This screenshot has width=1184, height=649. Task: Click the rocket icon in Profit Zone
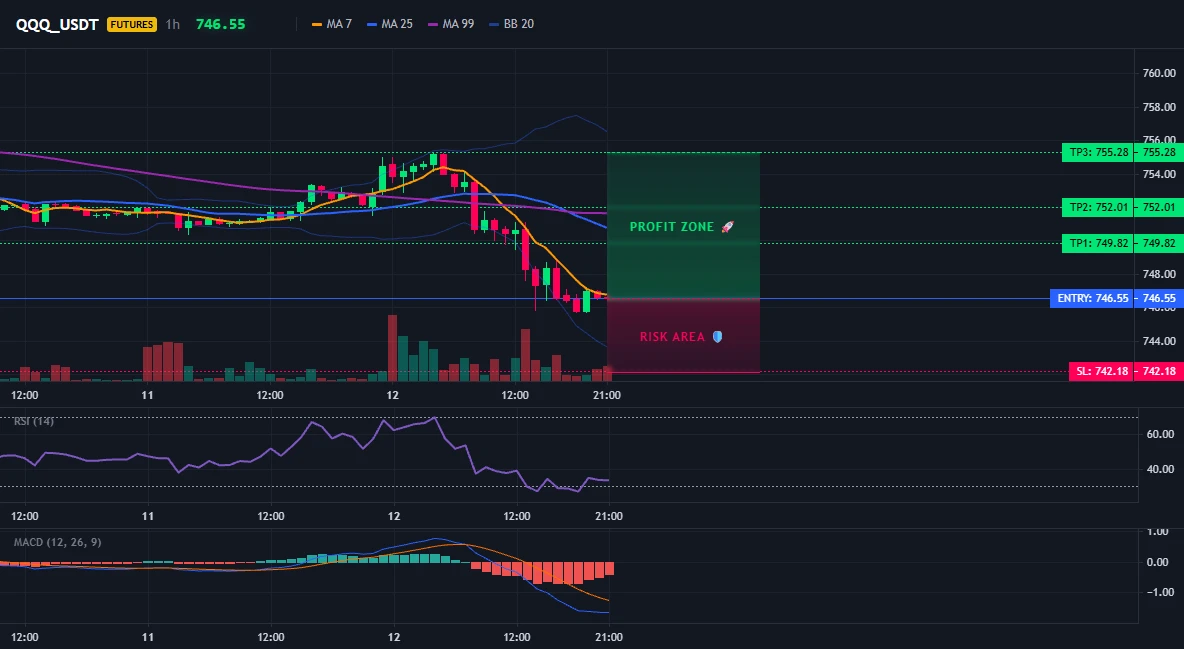click(727, 227)
